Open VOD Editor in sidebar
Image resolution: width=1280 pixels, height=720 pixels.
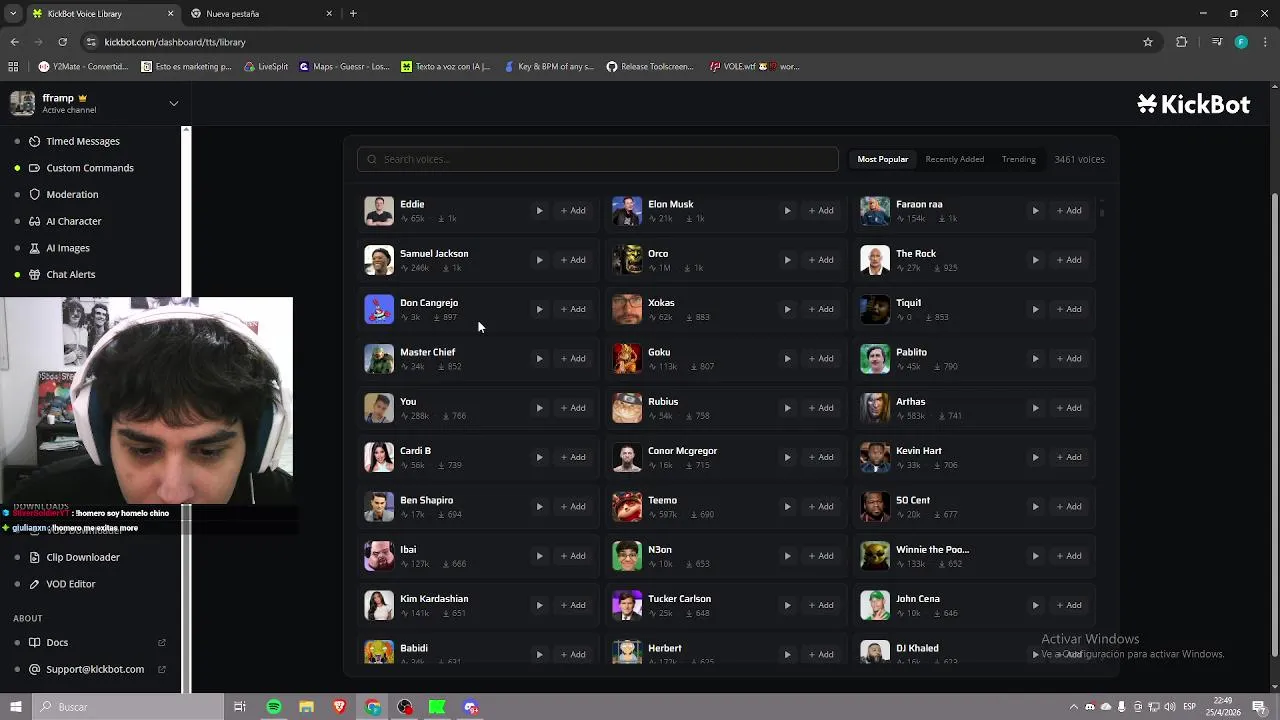(x=71, y=584)
